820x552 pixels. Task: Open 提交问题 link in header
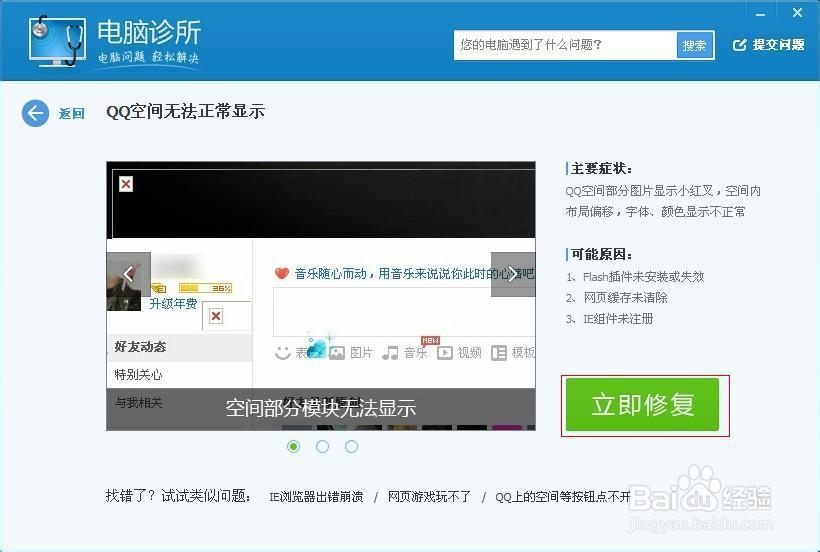(x=778, y=45)
